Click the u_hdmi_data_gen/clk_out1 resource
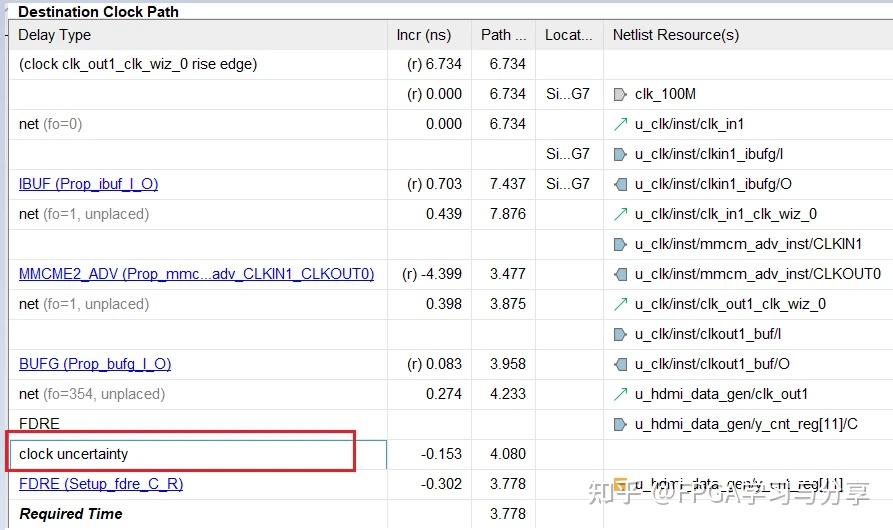 click(721, 394)
